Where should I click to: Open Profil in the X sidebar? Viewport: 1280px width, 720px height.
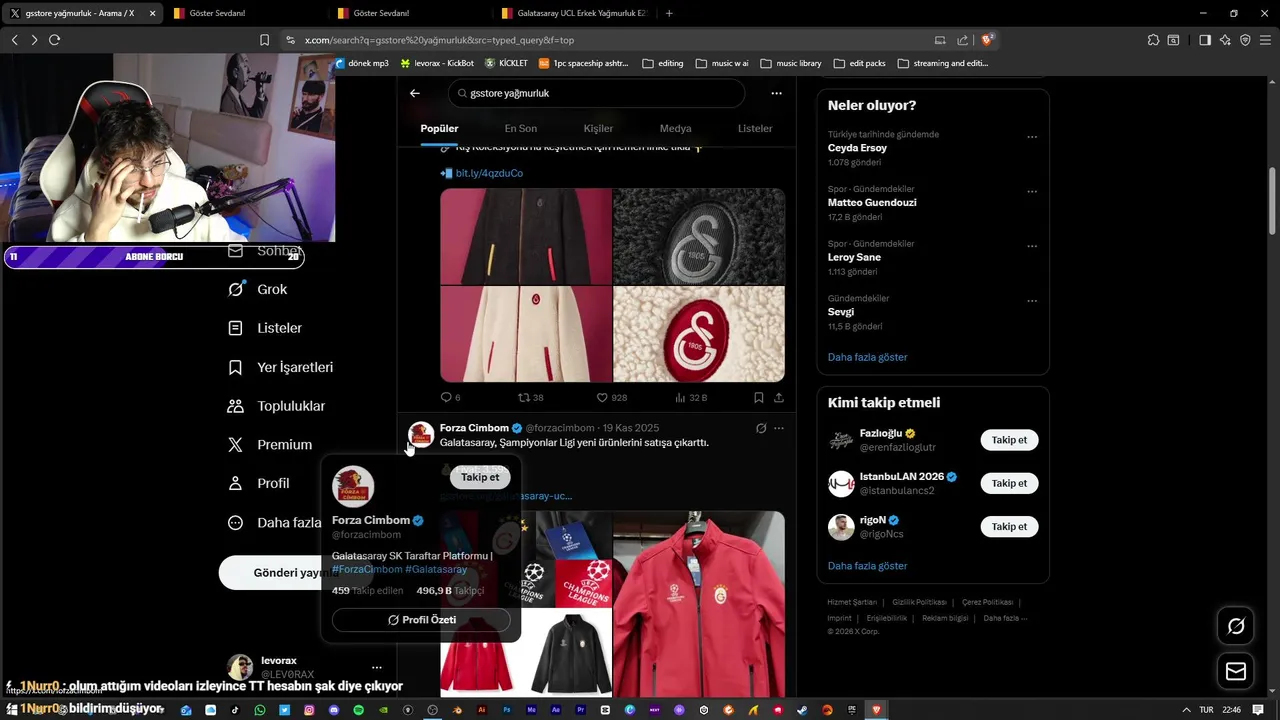tap(259, 483)
